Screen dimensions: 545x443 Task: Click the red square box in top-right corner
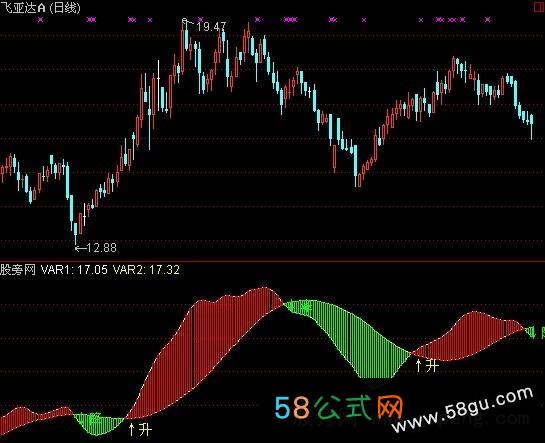click(x=539, y=7)
